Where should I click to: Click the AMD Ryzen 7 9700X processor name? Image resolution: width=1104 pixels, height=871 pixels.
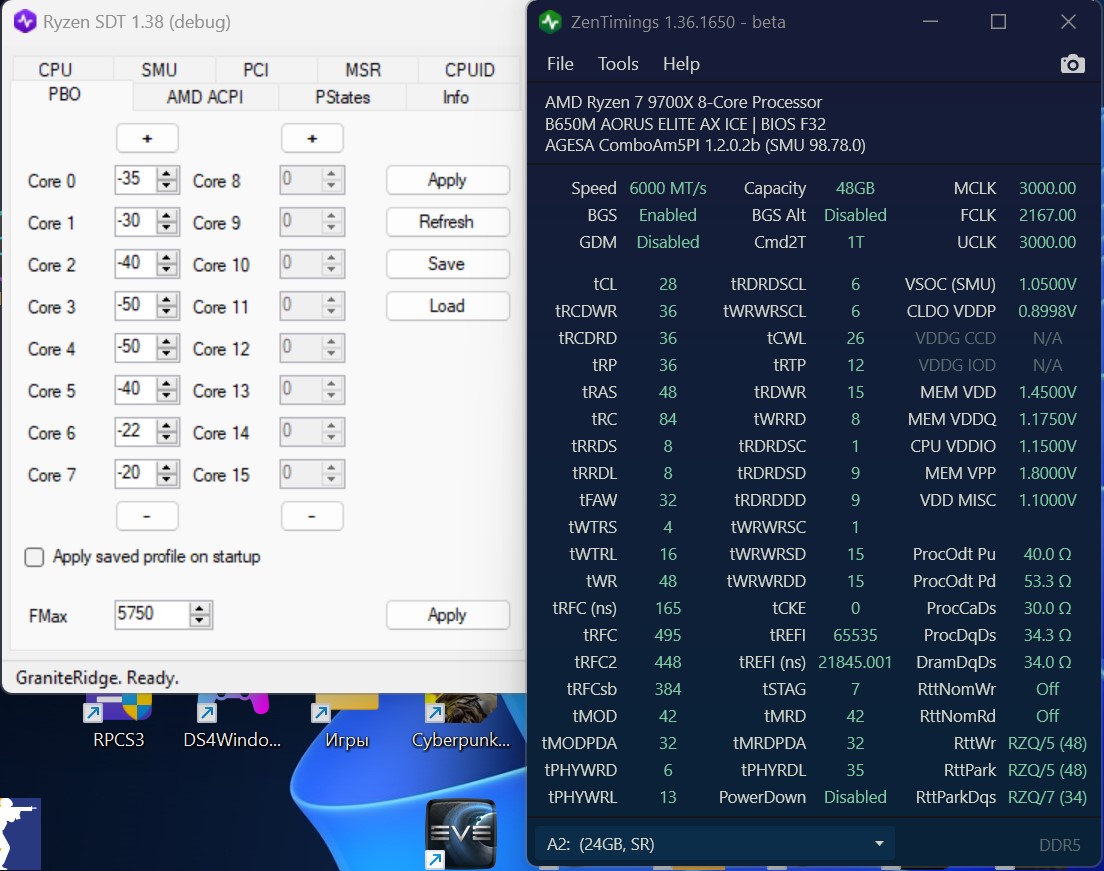pos(683,102)
